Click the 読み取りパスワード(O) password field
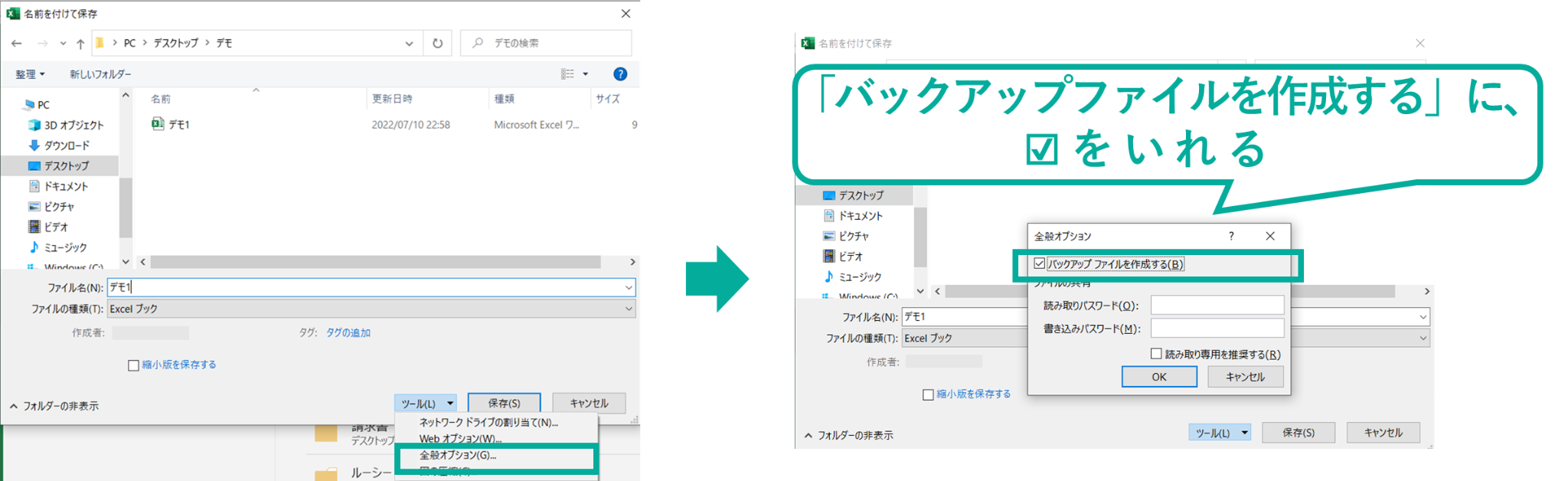Screen dimensions: 1568x481 (x=1217, y=305)
